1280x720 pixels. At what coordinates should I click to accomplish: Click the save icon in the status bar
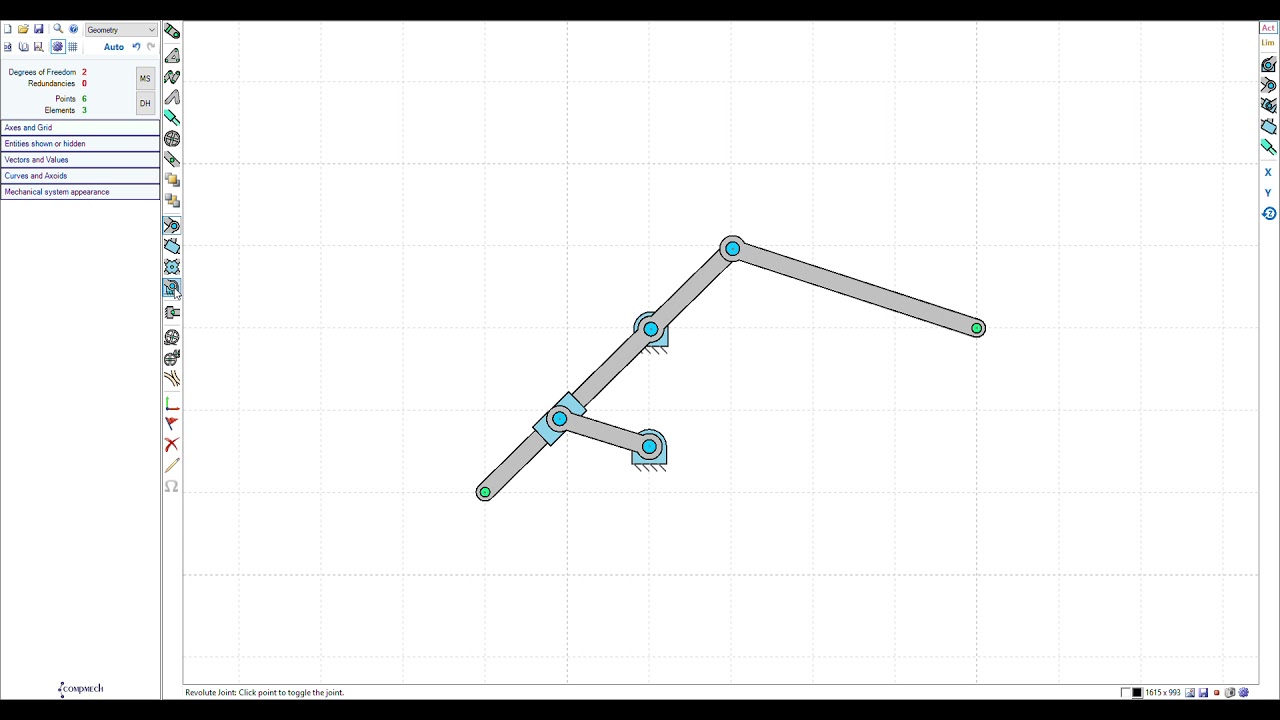pos(1203,692)
